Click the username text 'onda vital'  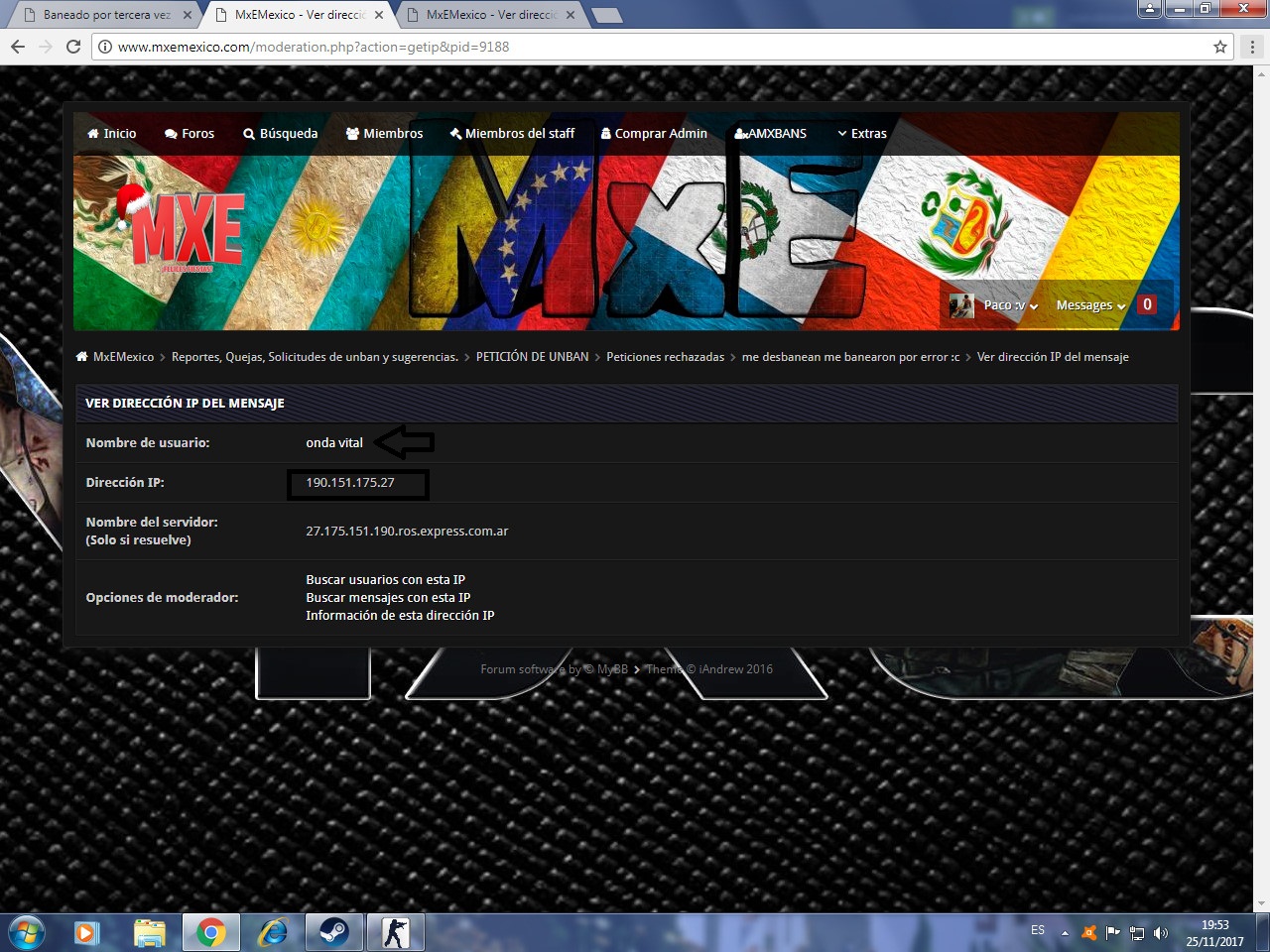pos(334,443)
